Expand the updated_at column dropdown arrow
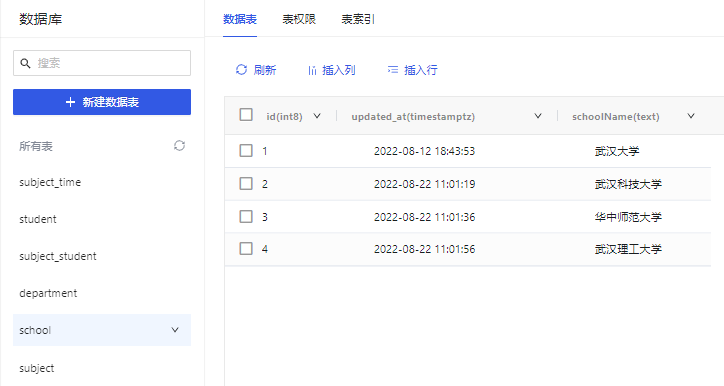Image resolution: width=724 pixels, height=386 pixels. pos(538,116)
